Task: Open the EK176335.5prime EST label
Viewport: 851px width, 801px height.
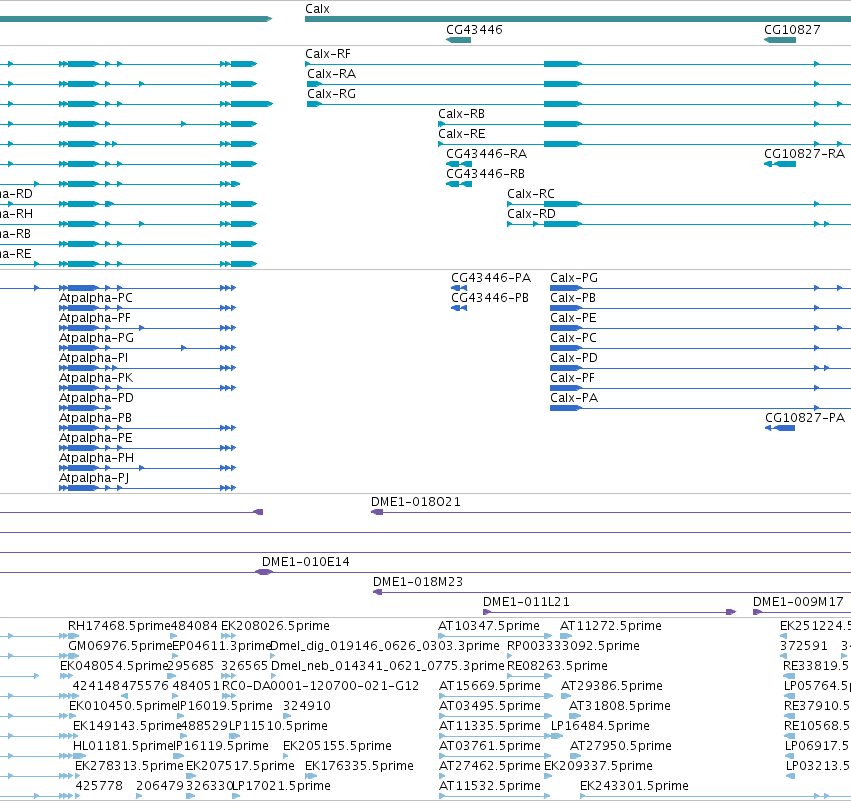Action: tap(359, 767)
